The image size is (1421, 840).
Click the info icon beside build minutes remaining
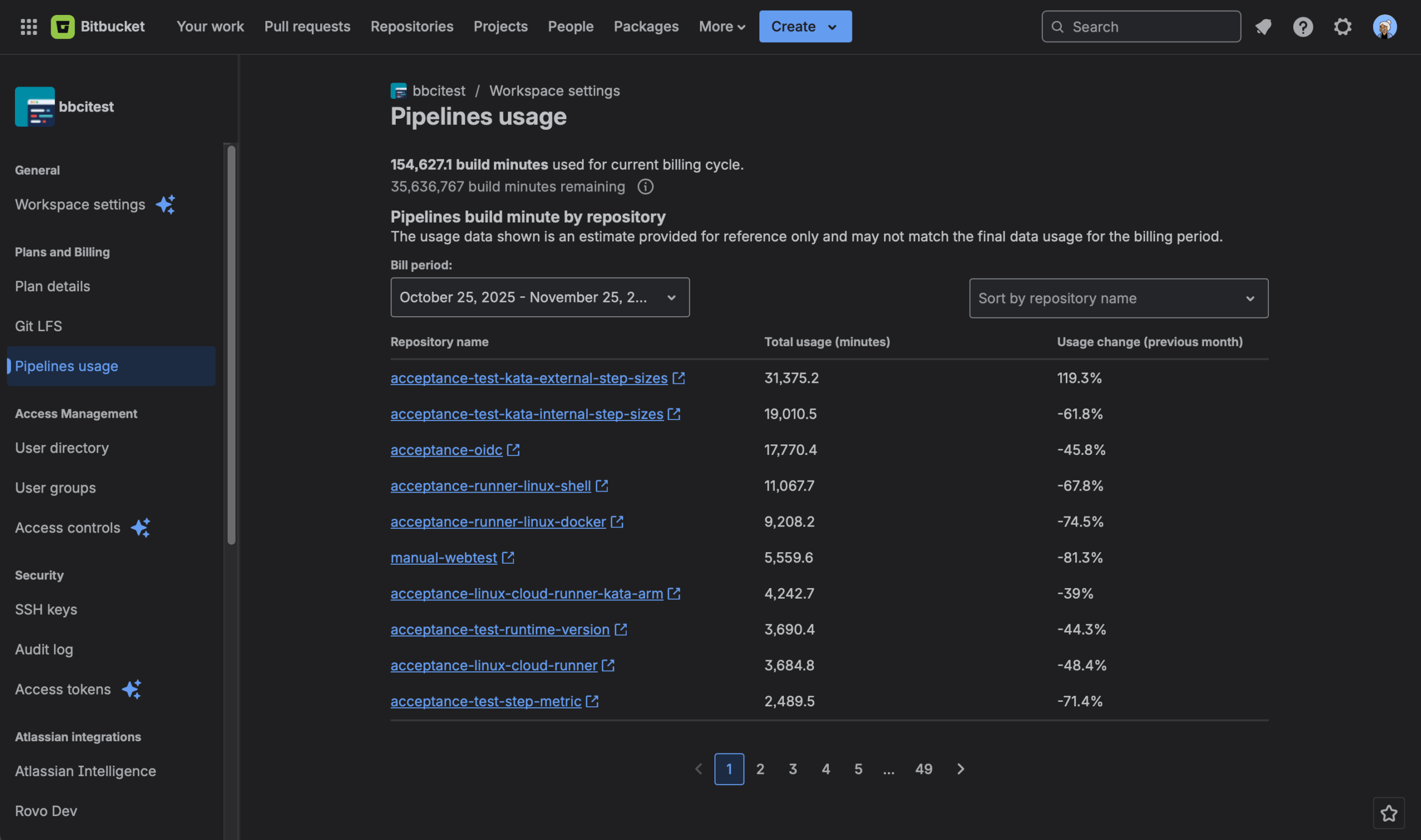coord(645,187)
